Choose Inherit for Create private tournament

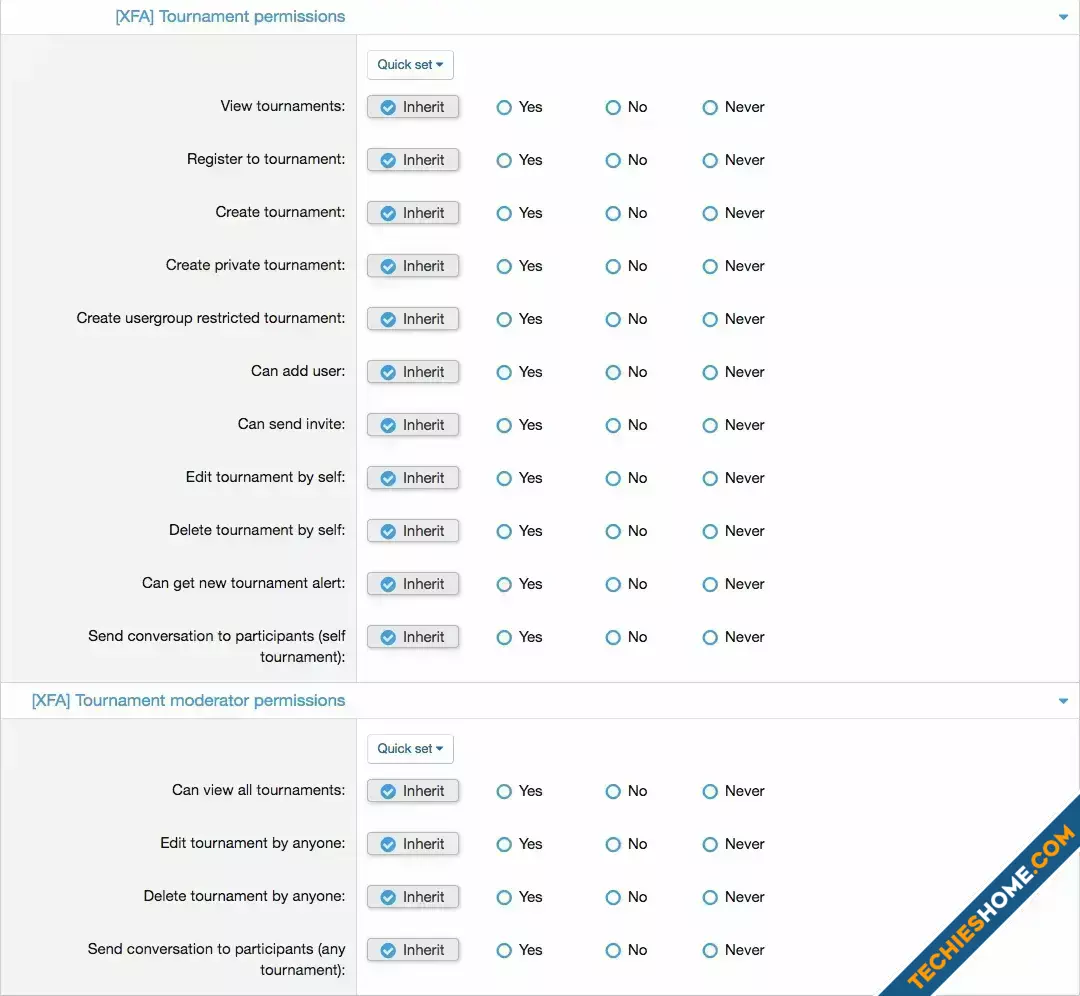click(x=413, y=267)
